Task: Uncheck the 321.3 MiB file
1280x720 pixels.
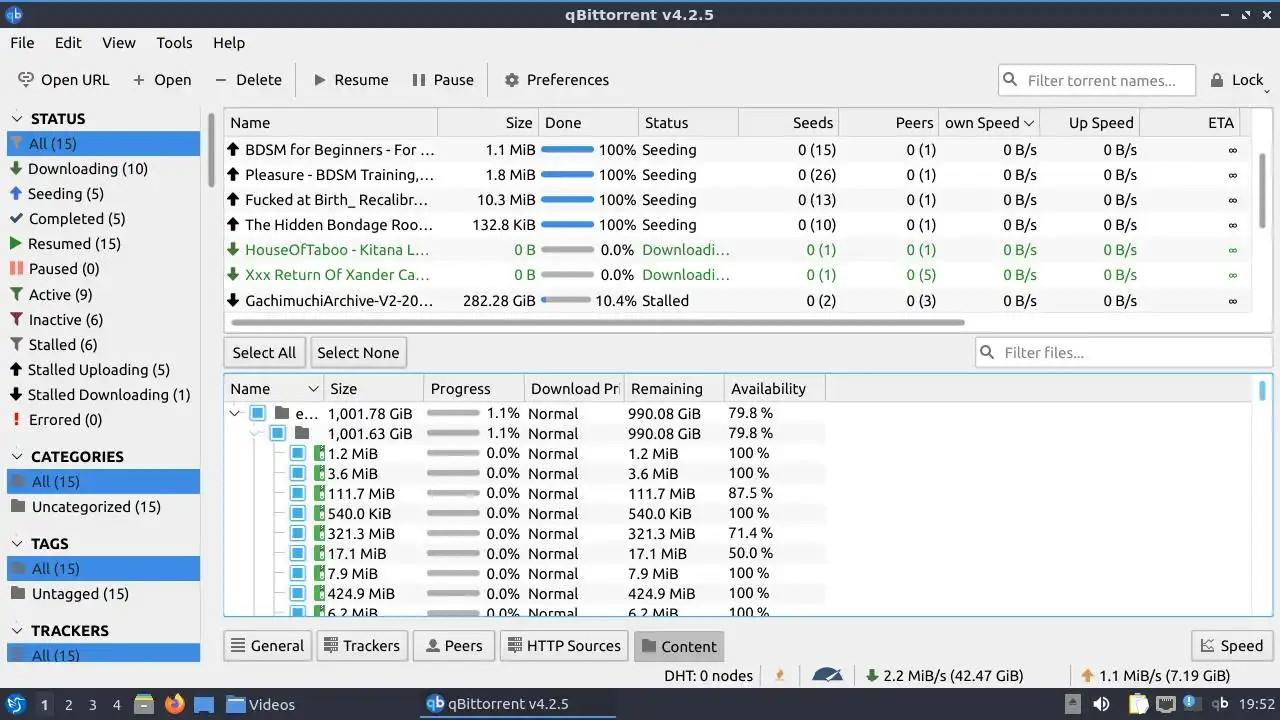Action: click(298, 533)
